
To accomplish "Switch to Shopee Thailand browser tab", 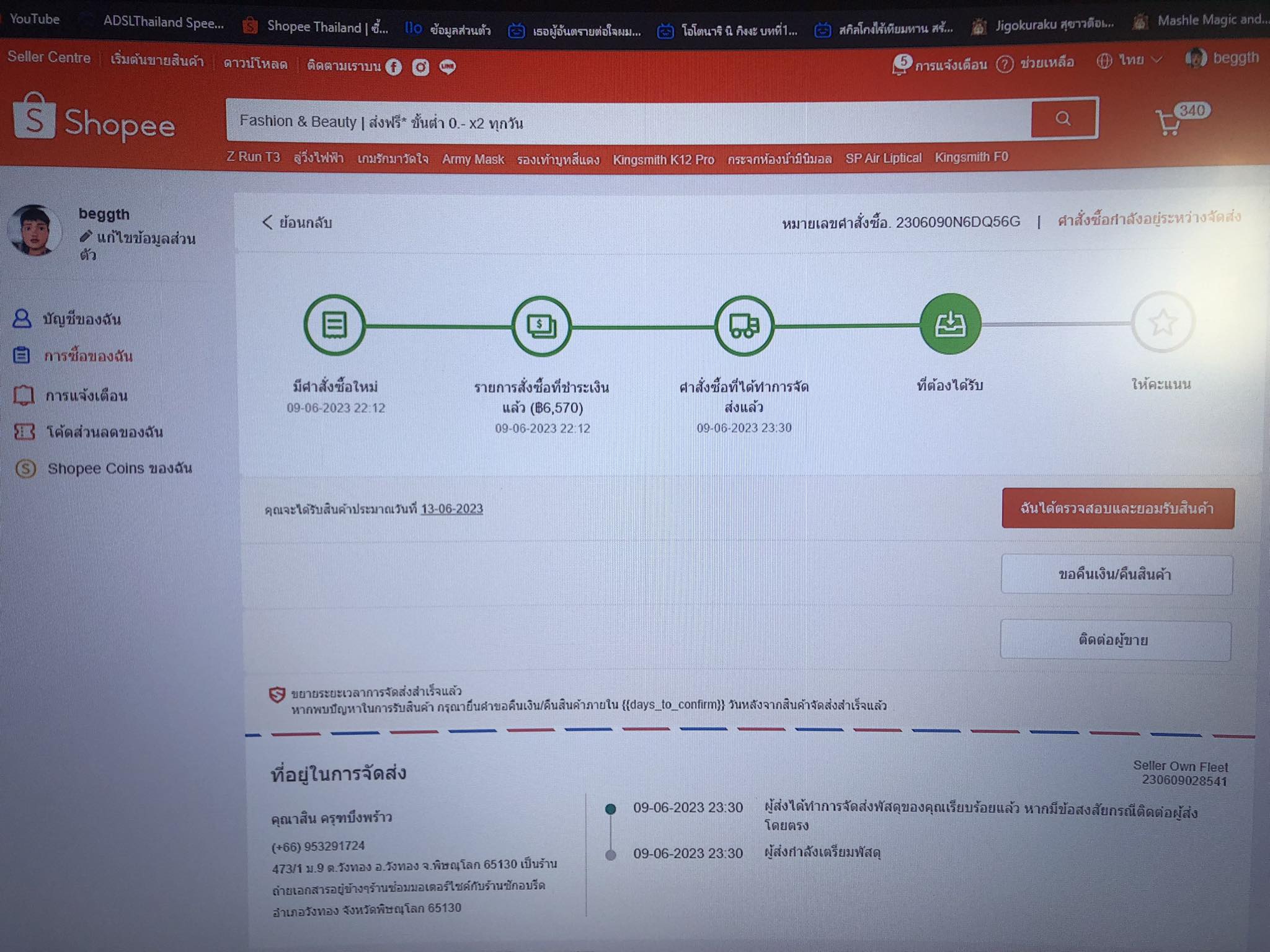I will (x=316, y=27).
